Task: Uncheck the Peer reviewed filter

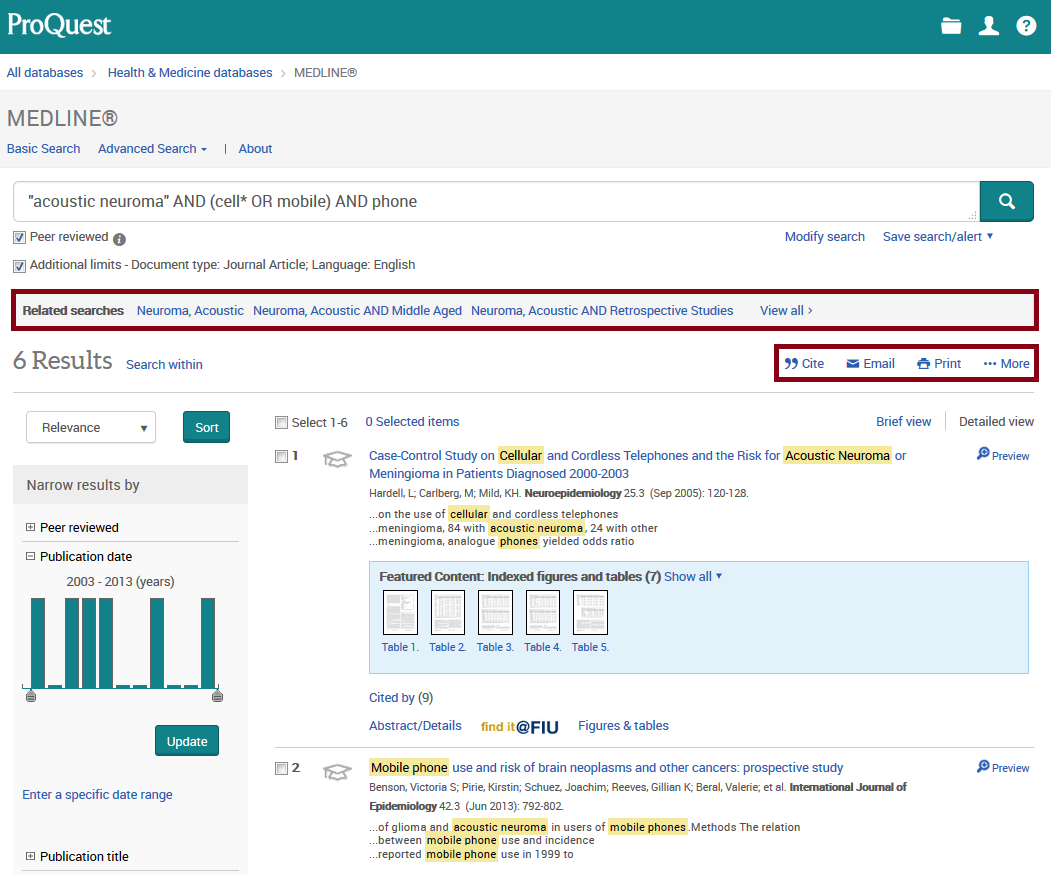Action: pyautogui.click(x=18, y=237)
